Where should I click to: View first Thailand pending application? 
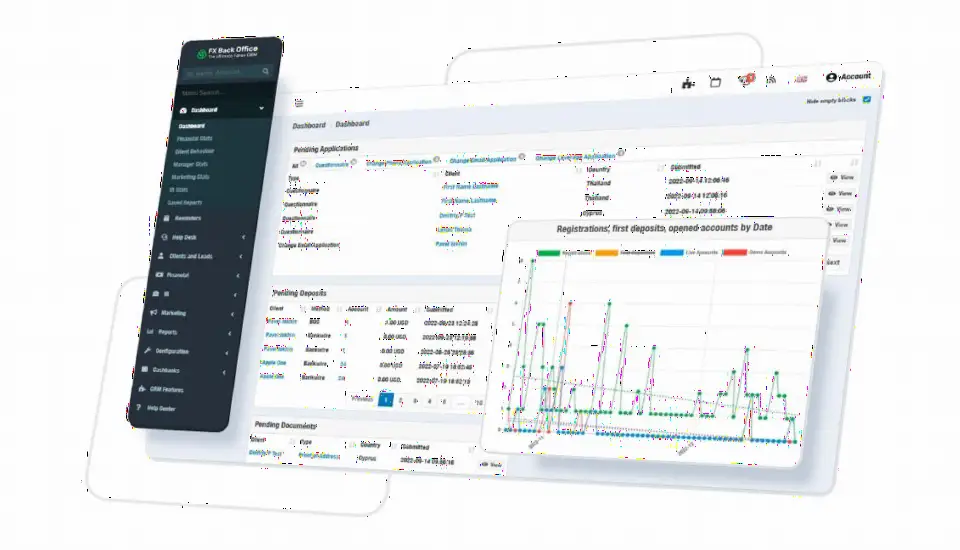click(x=842, y=178)
